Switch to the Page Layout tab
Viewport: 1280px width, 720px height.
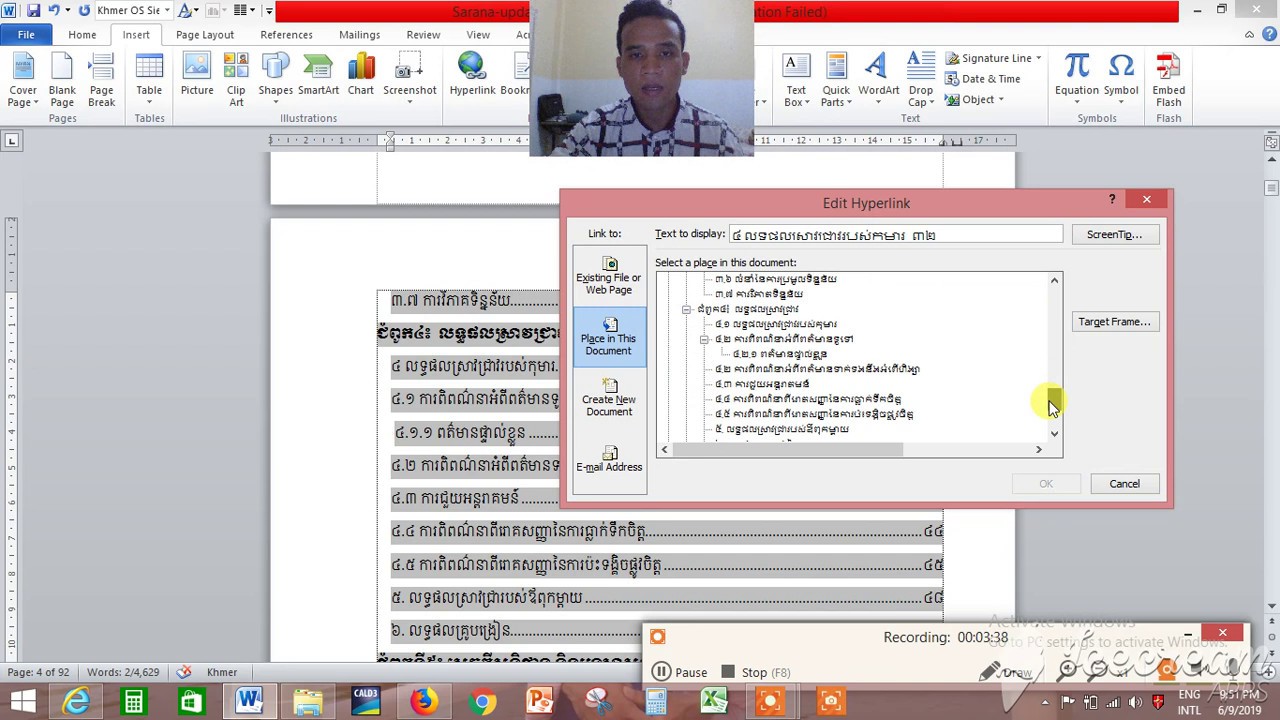(205, 34)
